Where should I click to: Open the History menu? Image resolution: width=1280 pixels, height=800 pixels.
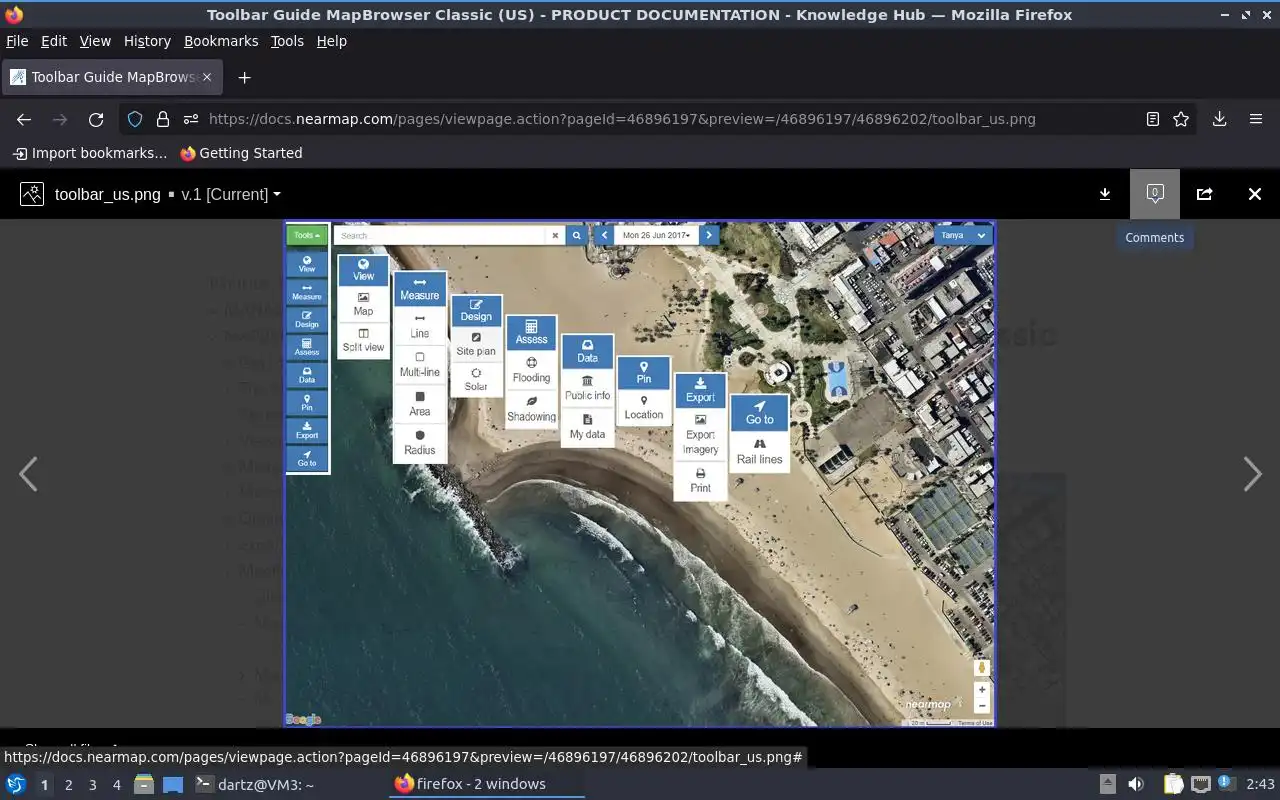pos(147,41)
